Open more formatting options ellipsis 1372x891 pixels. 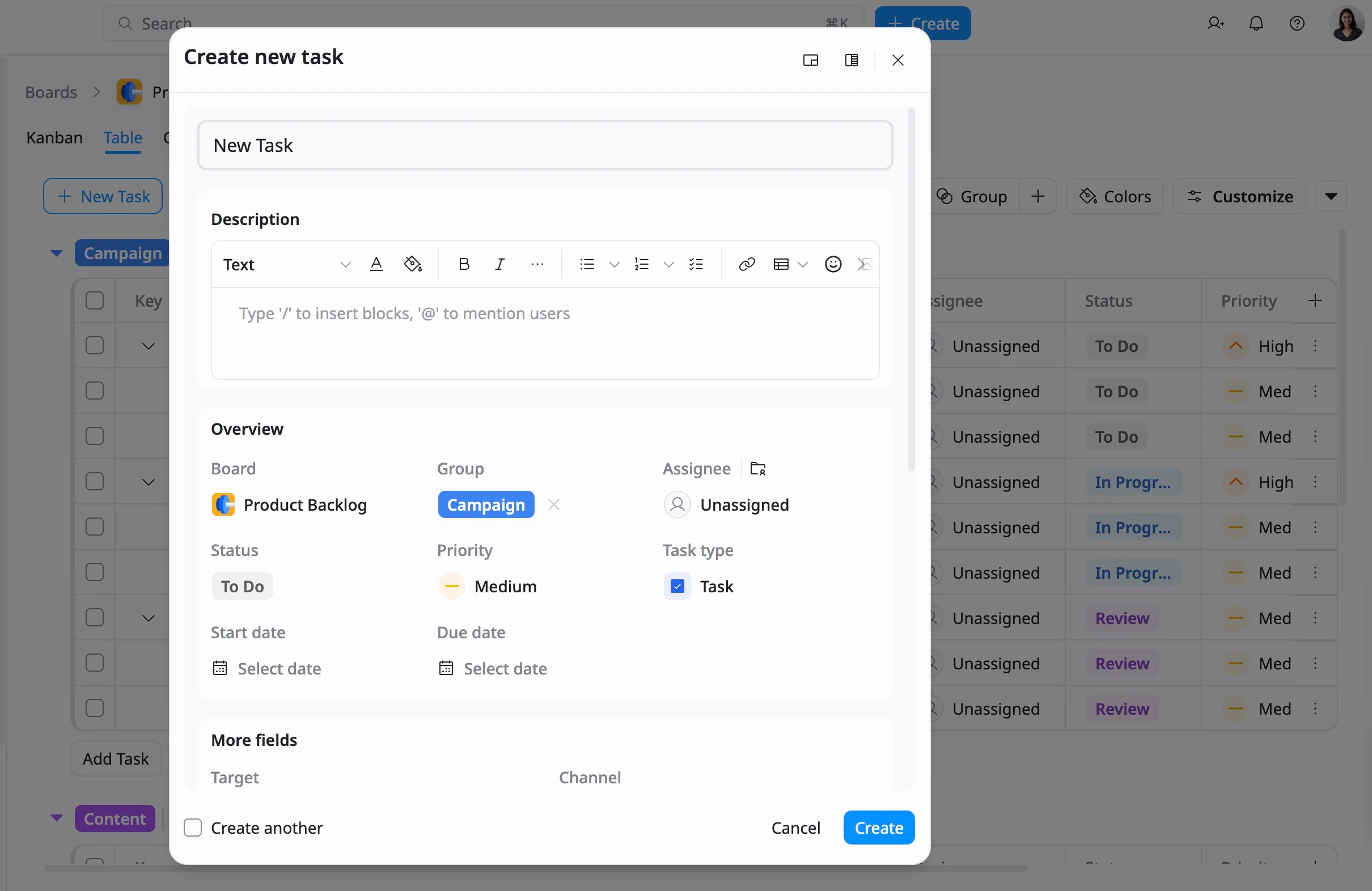pos(537,264)
